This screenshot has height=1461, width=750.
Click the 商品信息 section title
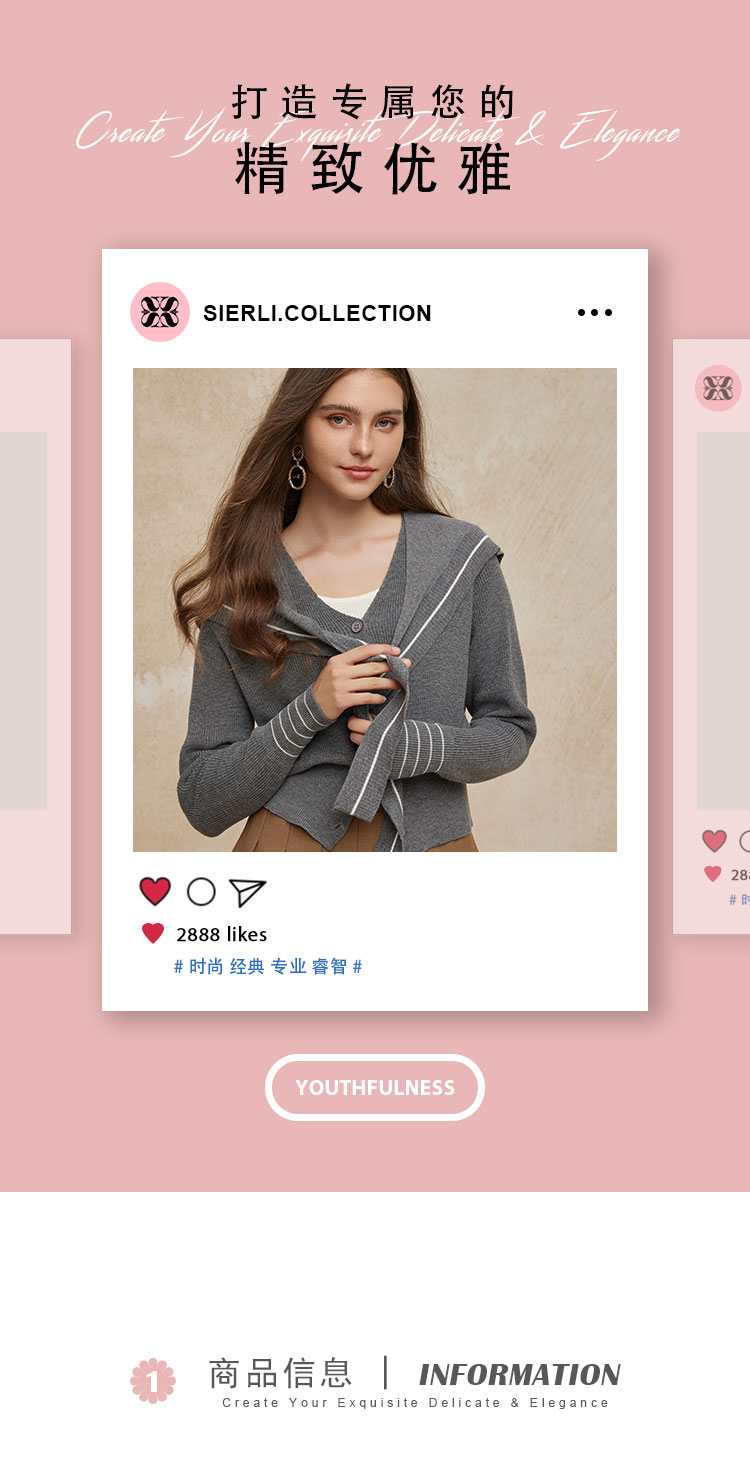click(x=280, y=1373)
